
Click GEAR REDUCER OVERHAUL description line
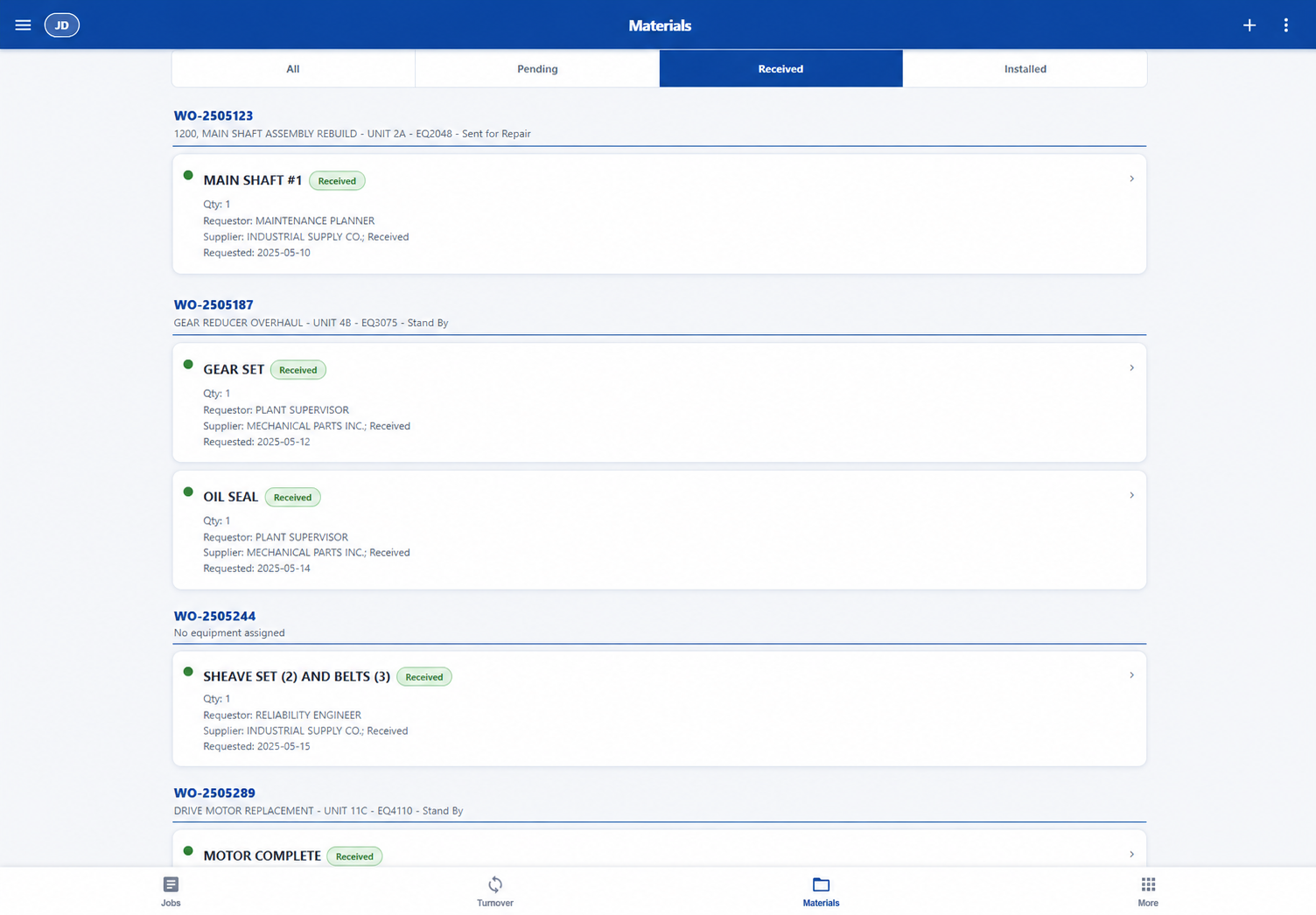tap(311, 323)
